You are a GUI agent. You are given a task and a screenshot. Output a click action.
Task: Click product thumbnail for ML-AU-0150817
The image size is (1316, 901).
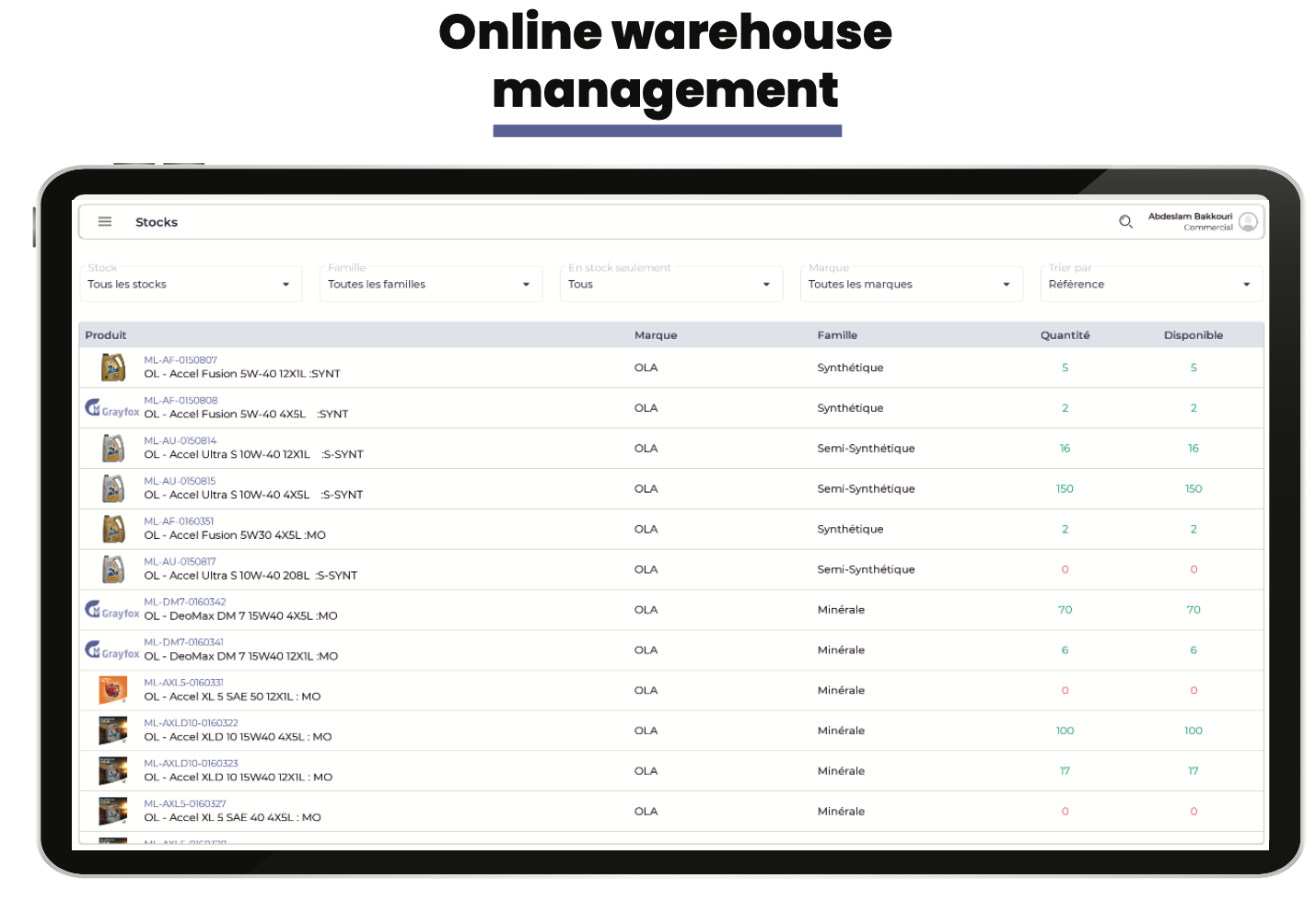(x=113, y=569)
